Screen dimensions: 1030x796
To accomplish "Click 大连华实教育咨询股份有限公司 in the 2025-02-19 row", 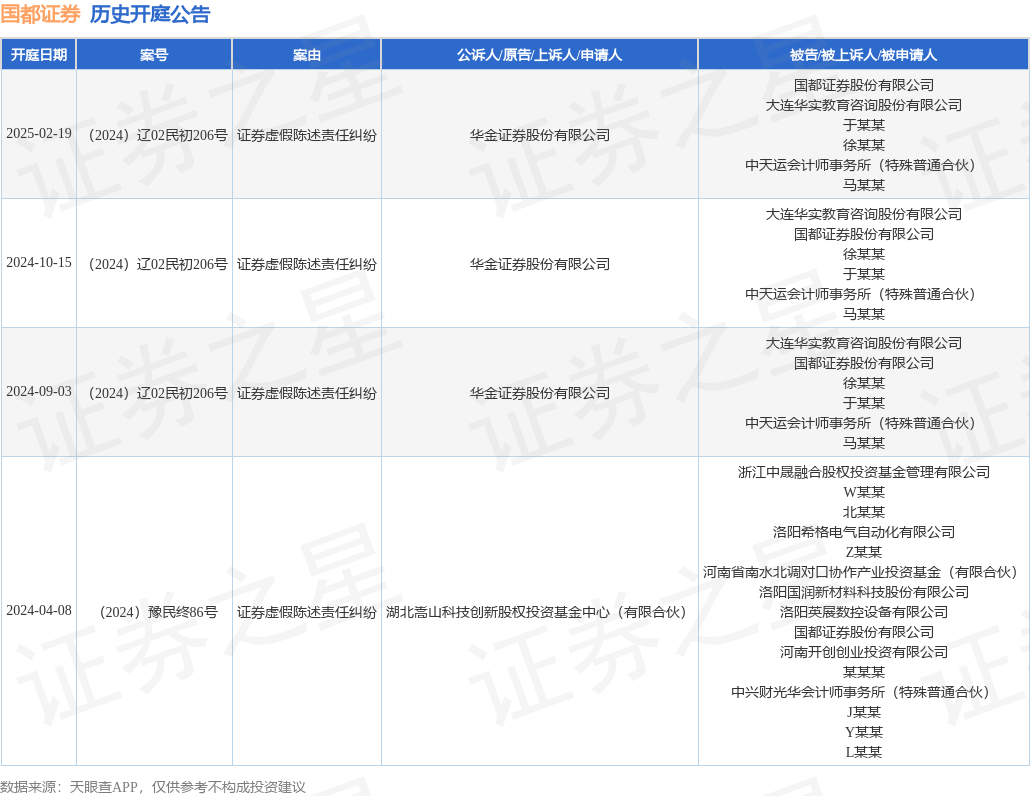I will point(864,105).
